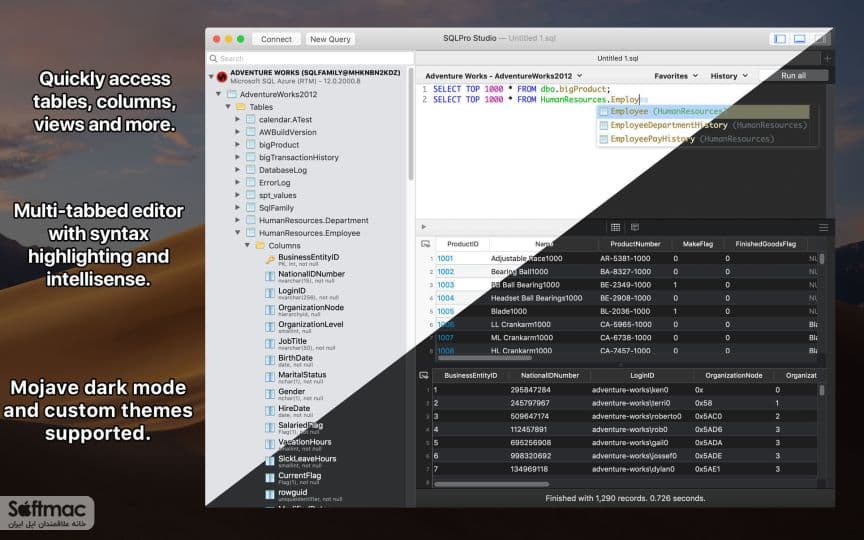Click the Adventure Works server connection icon
Screen dimensions: 864x540
pos(222,77)
